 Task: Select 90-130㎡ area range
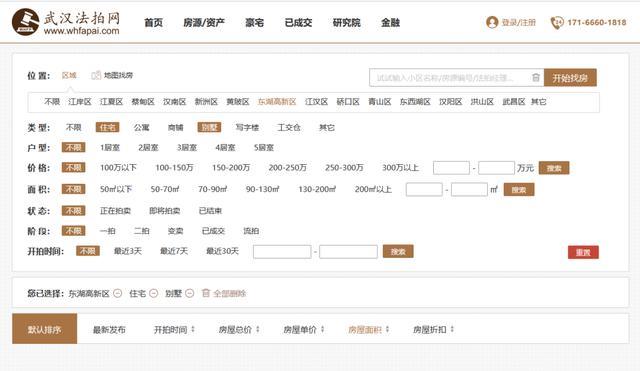(x=262, y=189)
